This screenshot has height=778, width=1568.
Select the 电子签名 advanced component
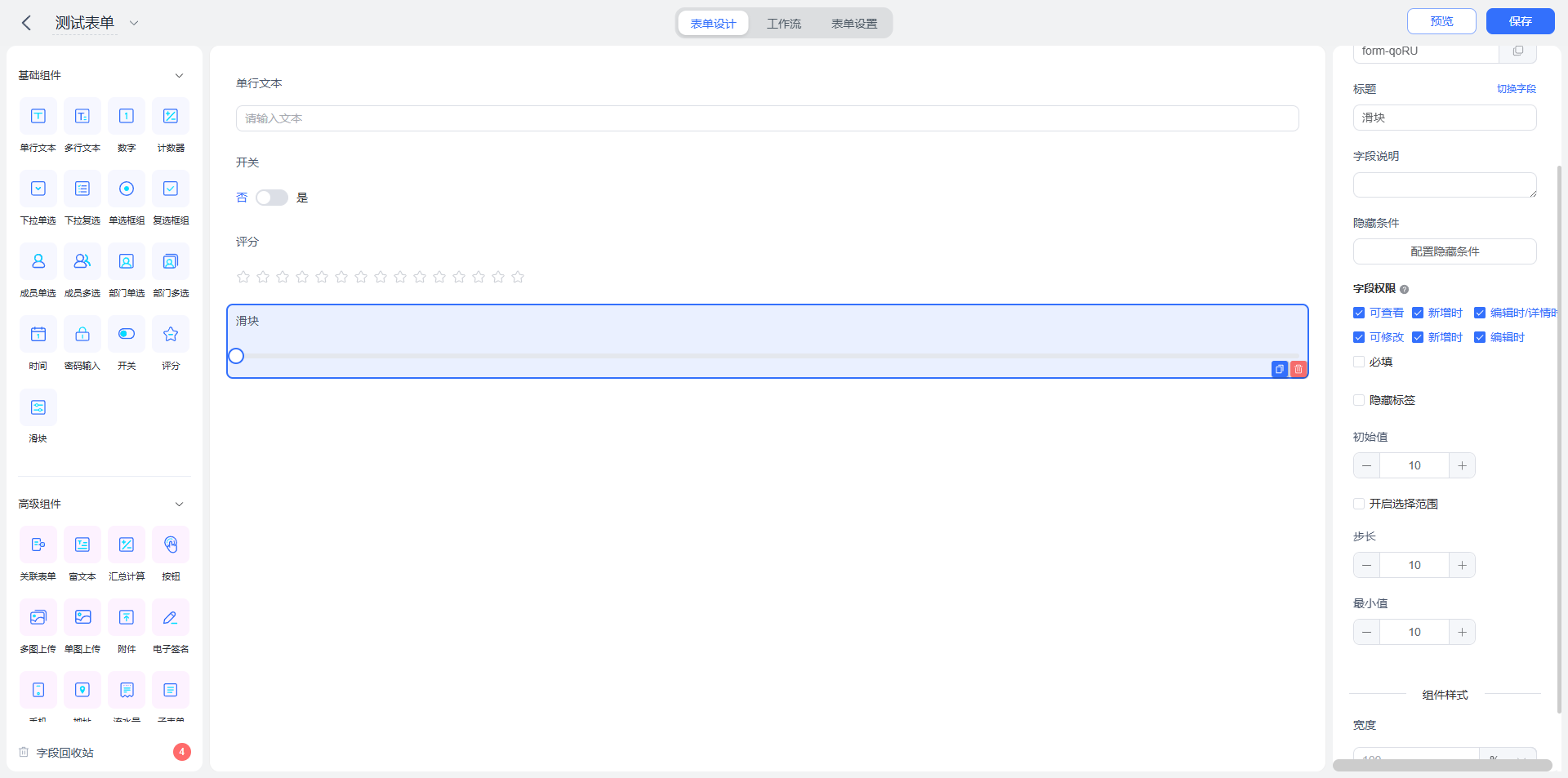[171, 617]
